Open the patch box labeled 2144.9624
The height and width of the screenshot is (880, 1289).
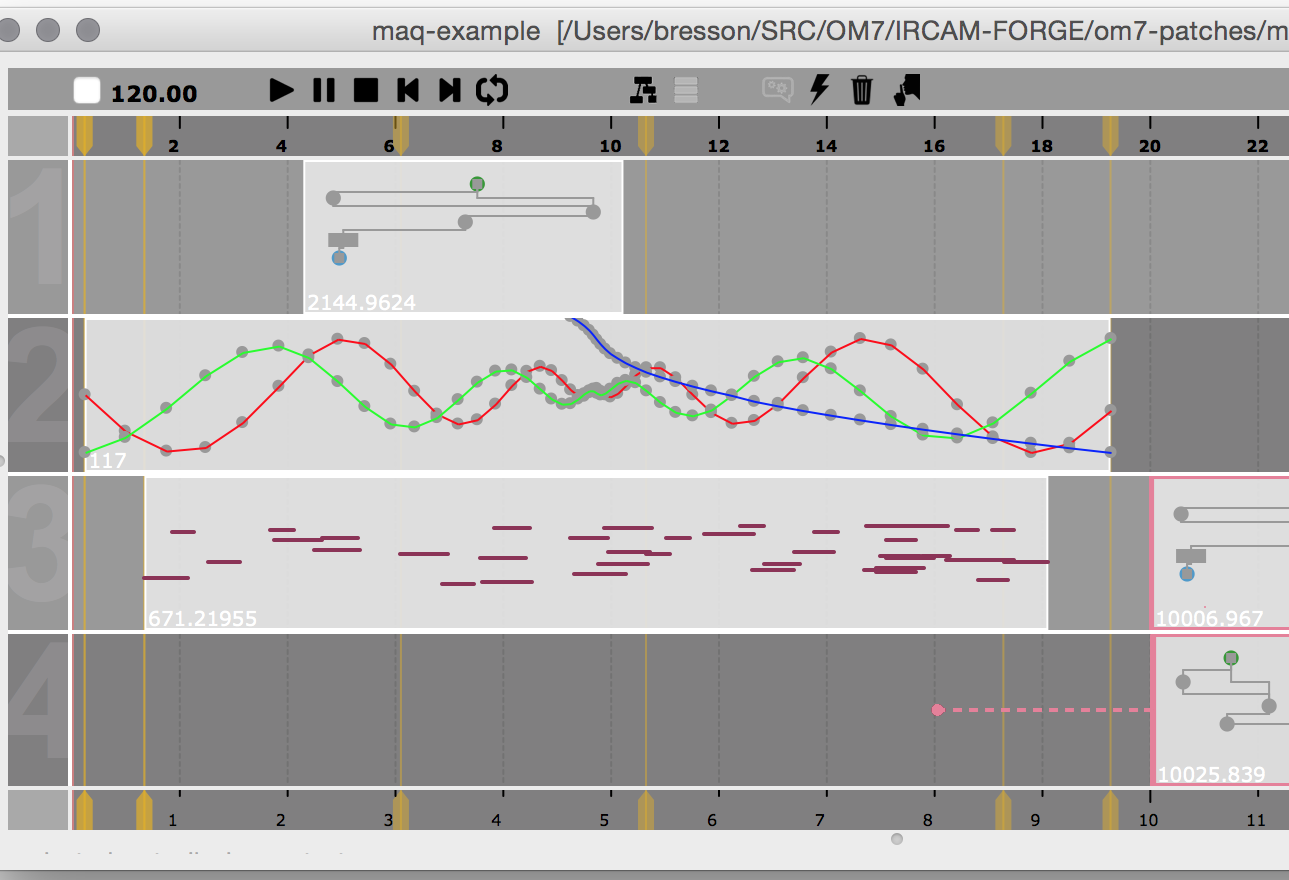[x=463, y=237]
